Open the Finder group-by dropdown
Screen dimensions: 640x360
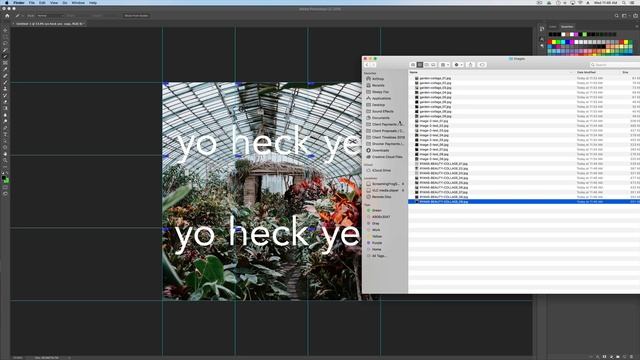click(x=444, y=65)
